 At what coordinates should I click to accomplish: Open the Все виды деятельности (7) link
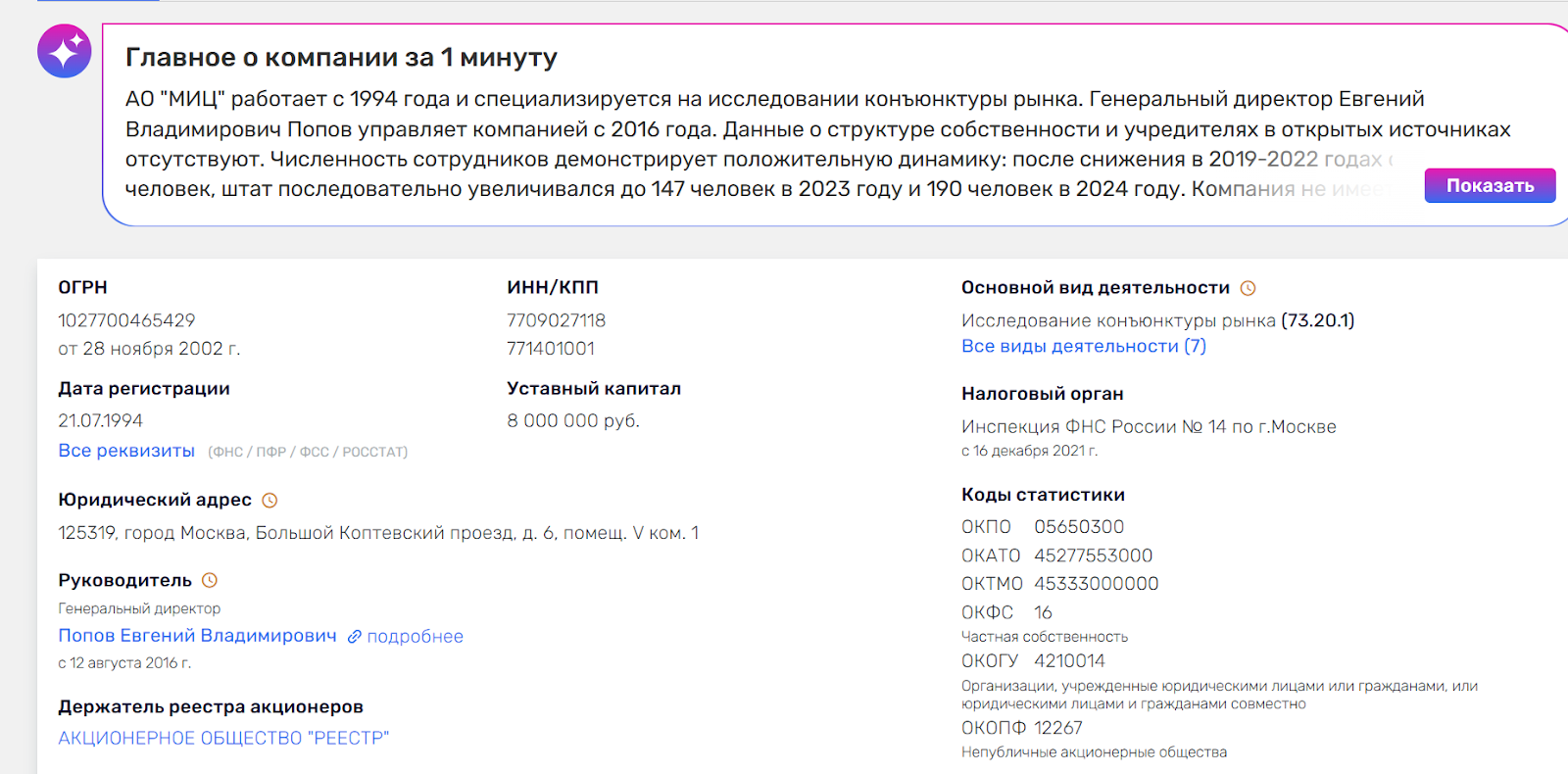click(x=1084, y=346)
